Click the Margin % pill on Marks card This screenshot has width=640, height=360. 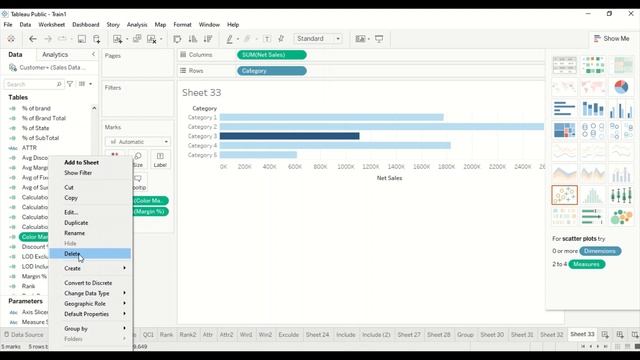coord(151,211)
